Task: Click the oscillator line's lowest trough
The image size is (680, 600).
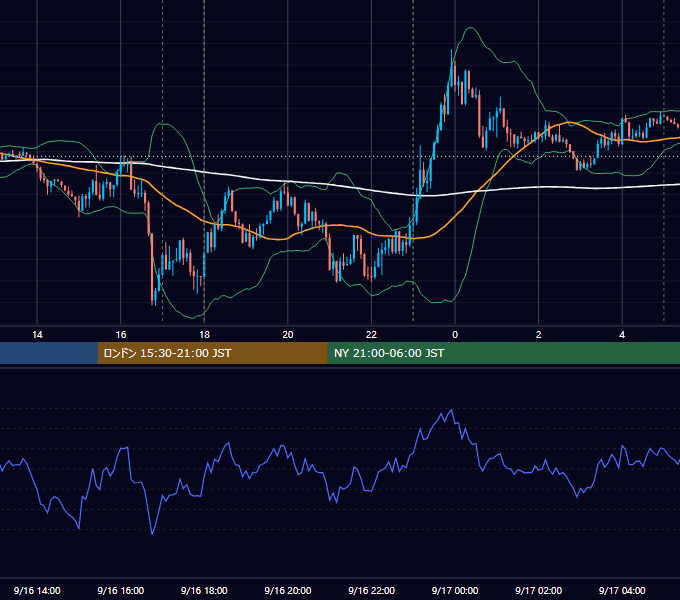Action: tap(152, 533)
